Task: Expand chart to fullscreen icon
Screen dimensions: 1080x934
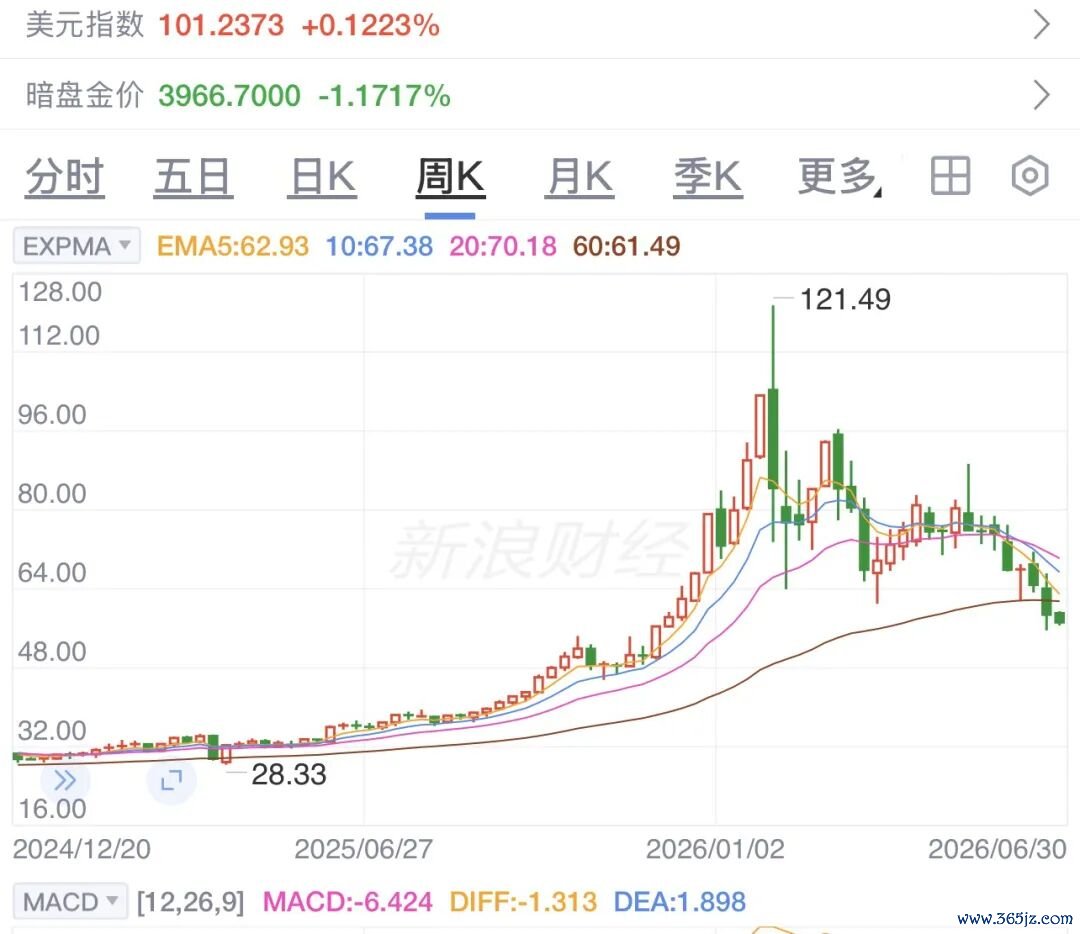Action: point(171,780)
